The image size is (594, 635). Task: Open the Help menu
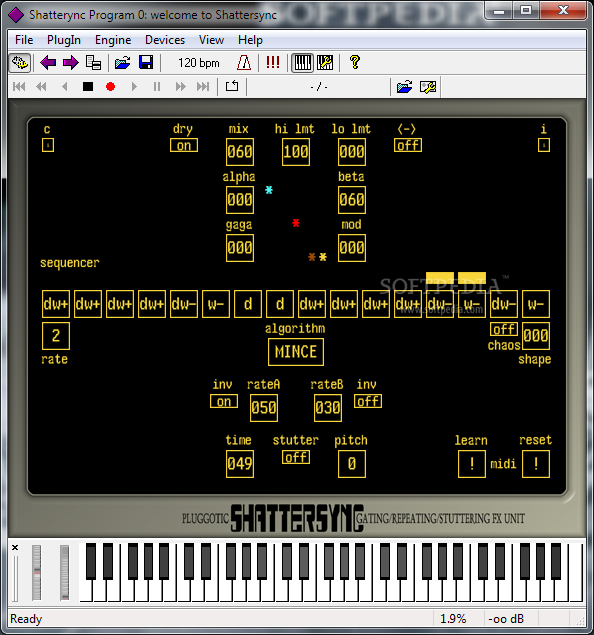[x=250, y=40]
